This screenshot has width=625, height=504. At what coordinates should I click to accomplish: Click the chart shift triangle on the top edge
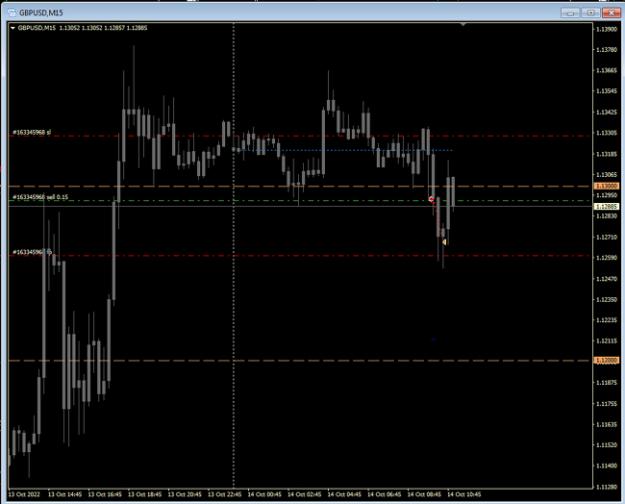(463, 24)
